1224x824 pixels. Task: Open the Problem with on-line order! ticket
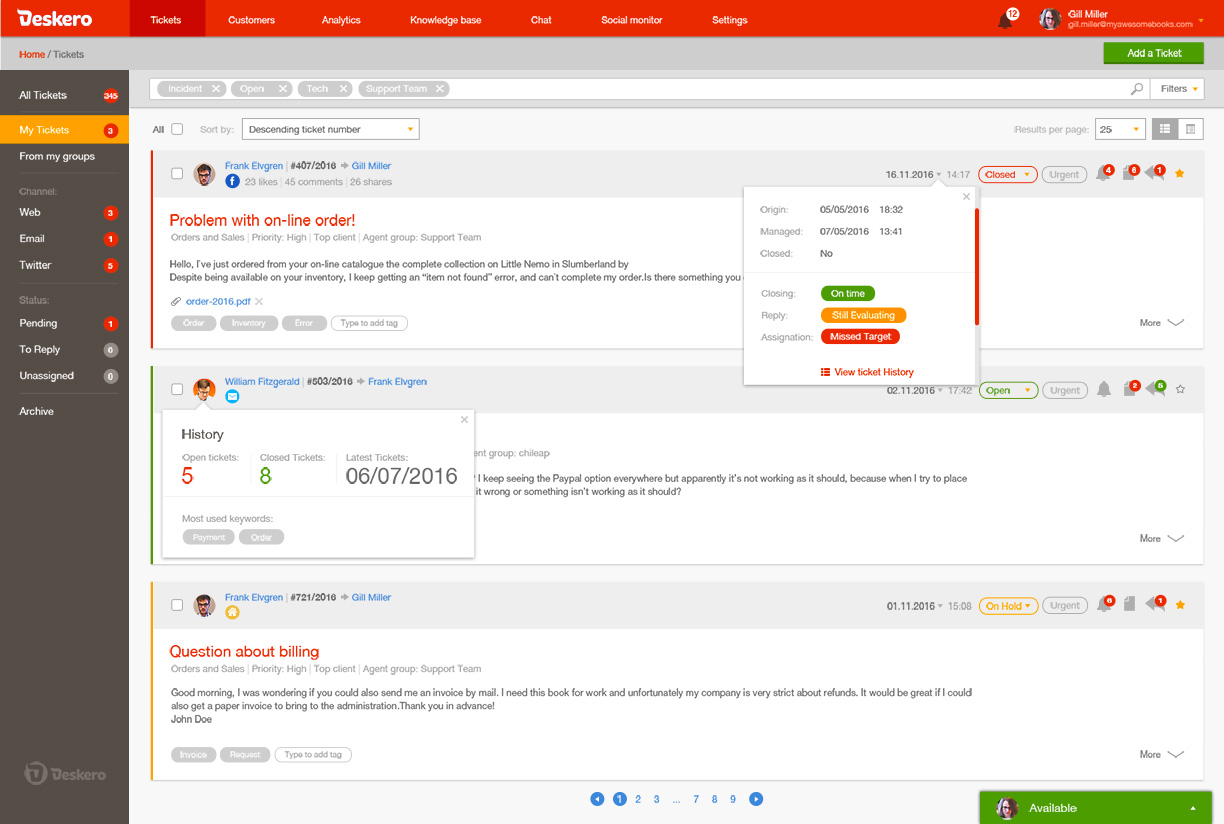click(x=262, y=220)
